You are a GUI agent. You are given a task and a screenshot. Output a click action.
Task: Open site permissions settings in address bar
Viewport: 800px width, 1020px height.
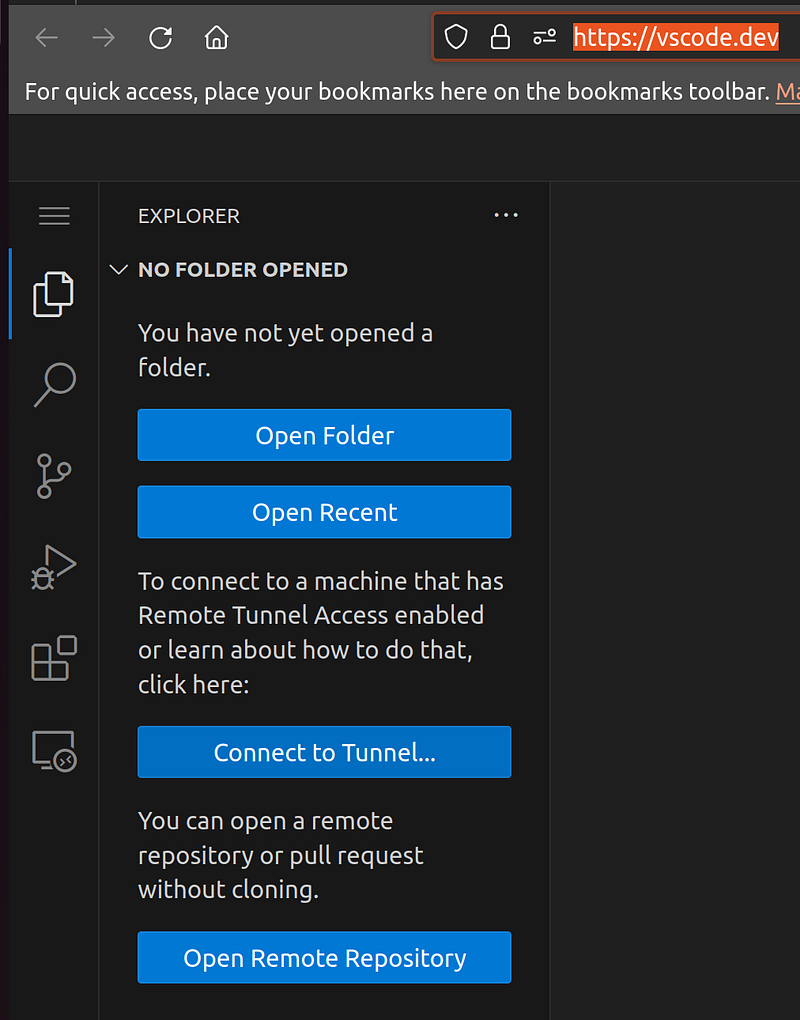coord(544,36)
